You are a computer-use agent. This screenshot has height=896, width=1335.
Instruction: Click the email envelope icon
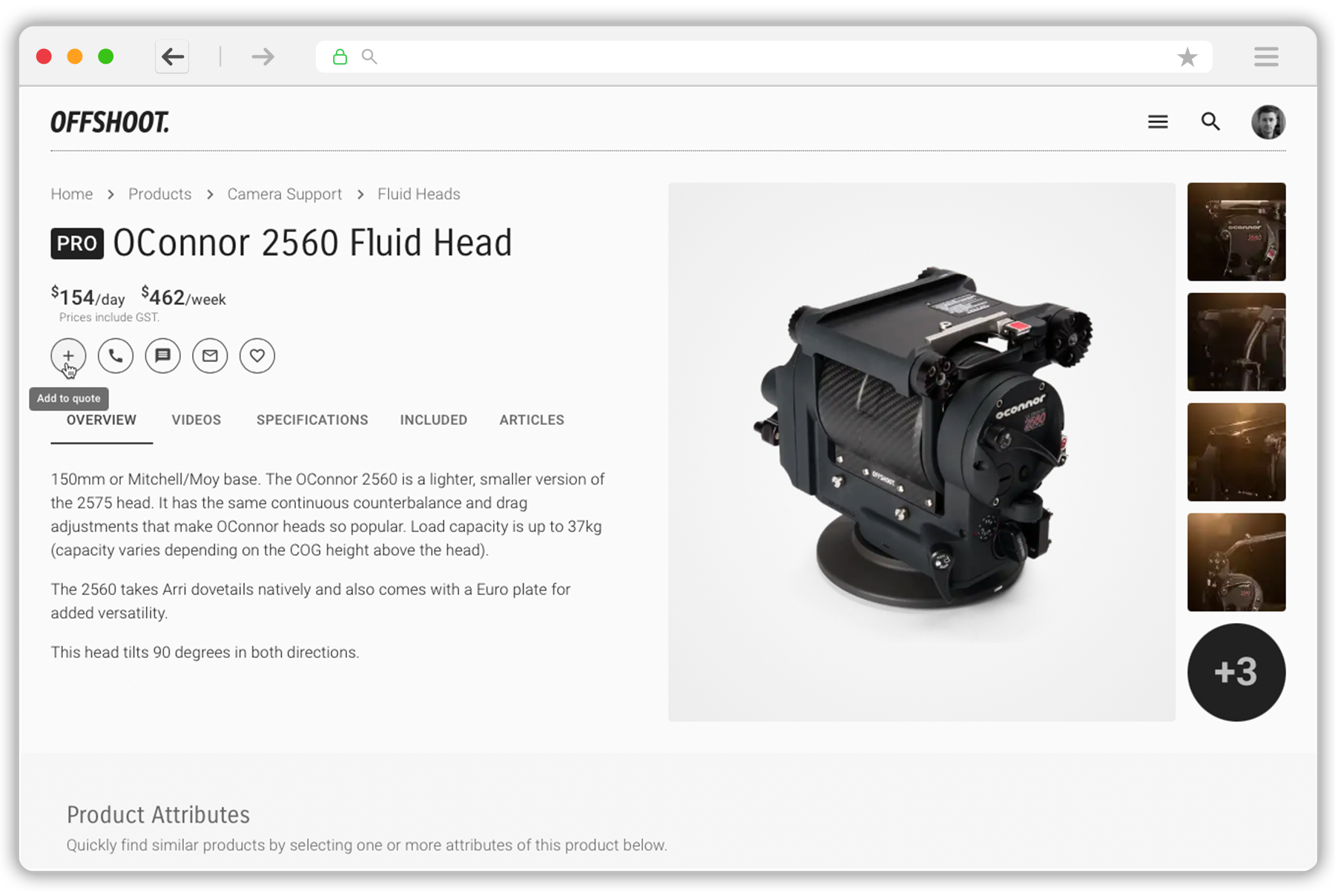[x=210, y=356]
